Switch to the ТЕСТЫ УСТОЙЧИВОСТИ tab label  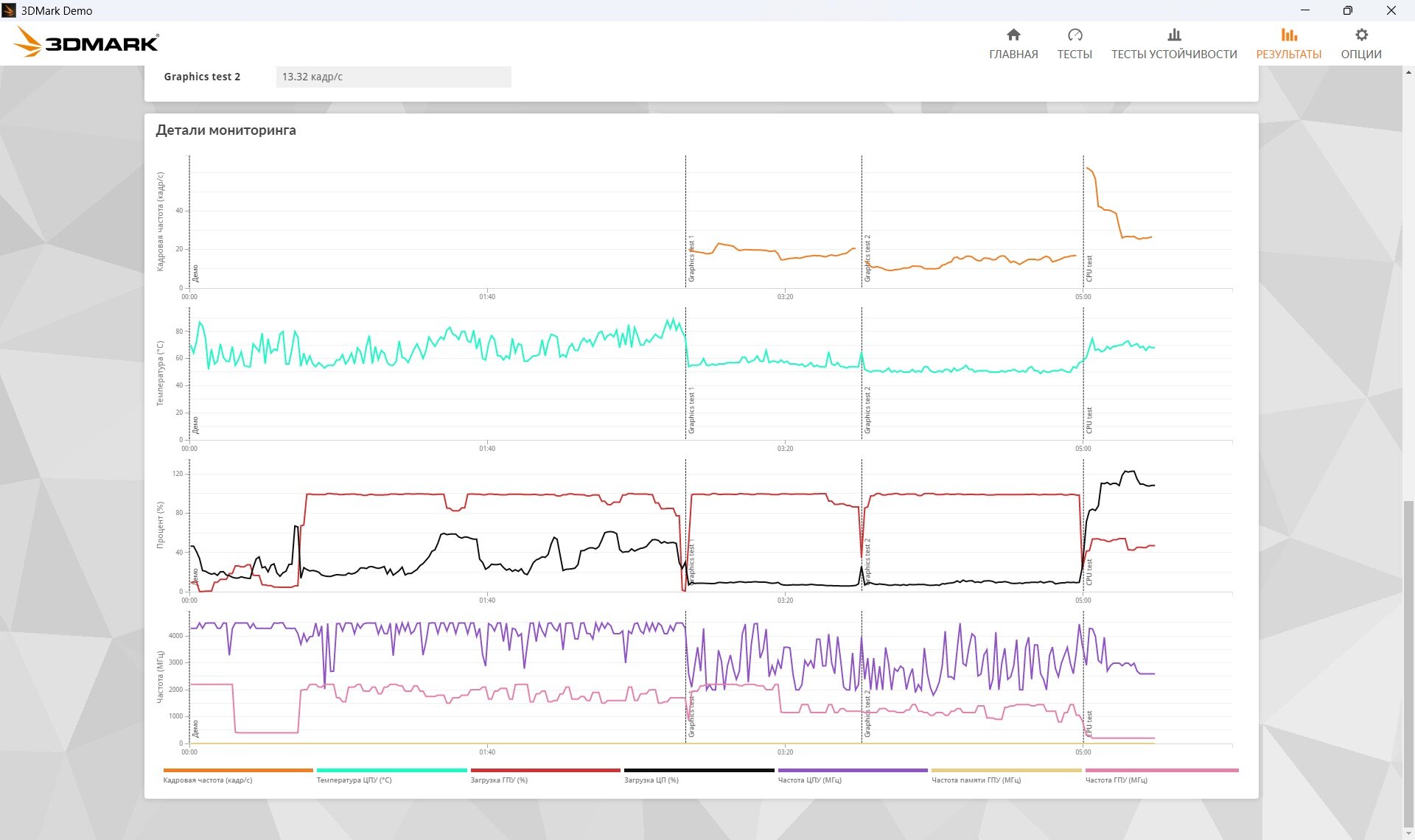1174,55
